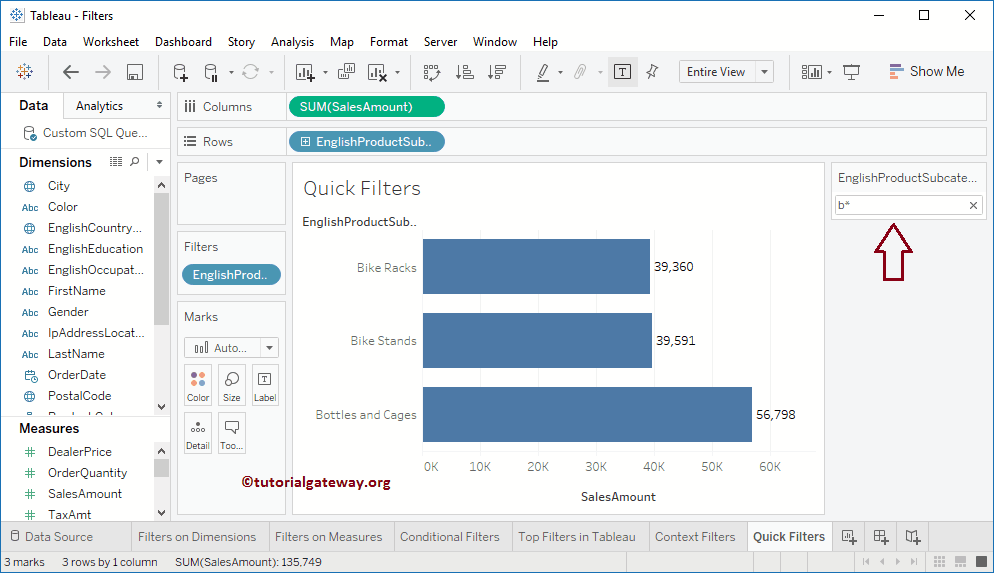Click the Custom SQL Query data source
994x573 pixels.
85,133
